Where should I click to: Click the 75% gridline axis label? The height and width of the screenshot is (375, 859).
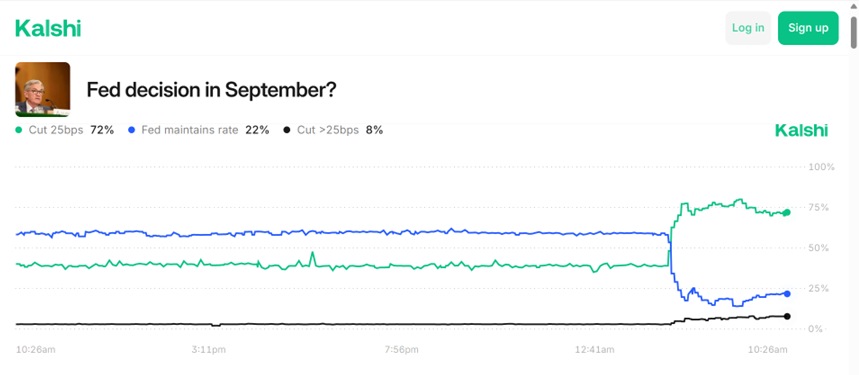pos(819,207)
